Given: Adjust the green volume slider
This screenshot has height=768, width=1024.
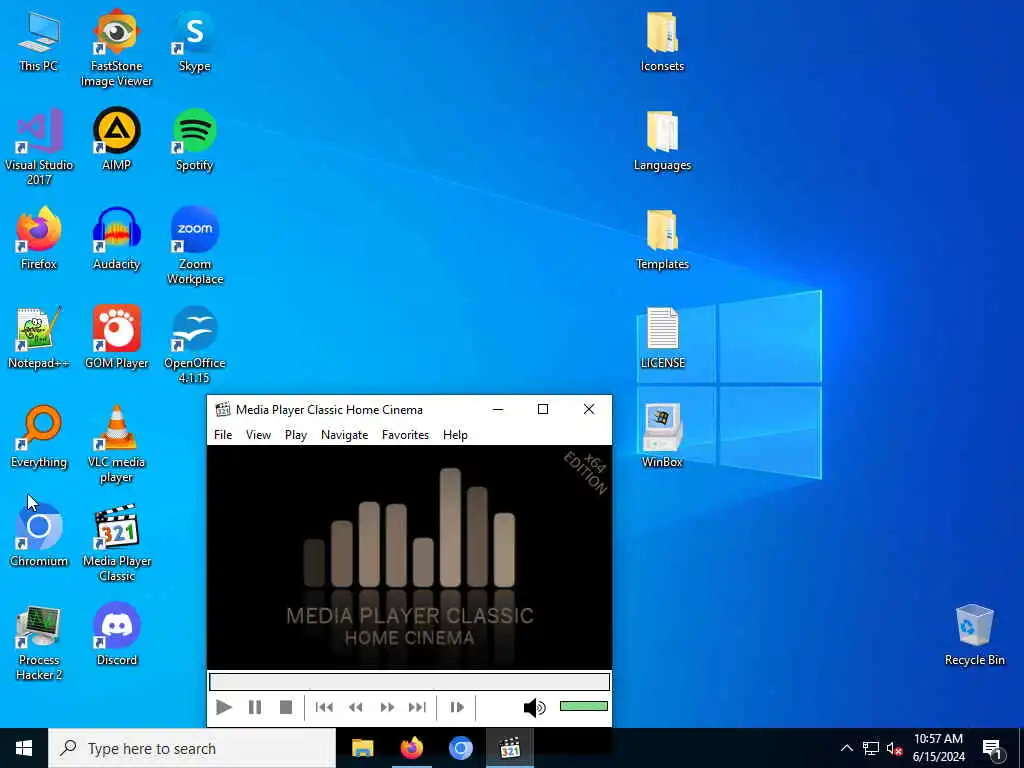Looking at the screenshot, I should click(x=584, y=706).
